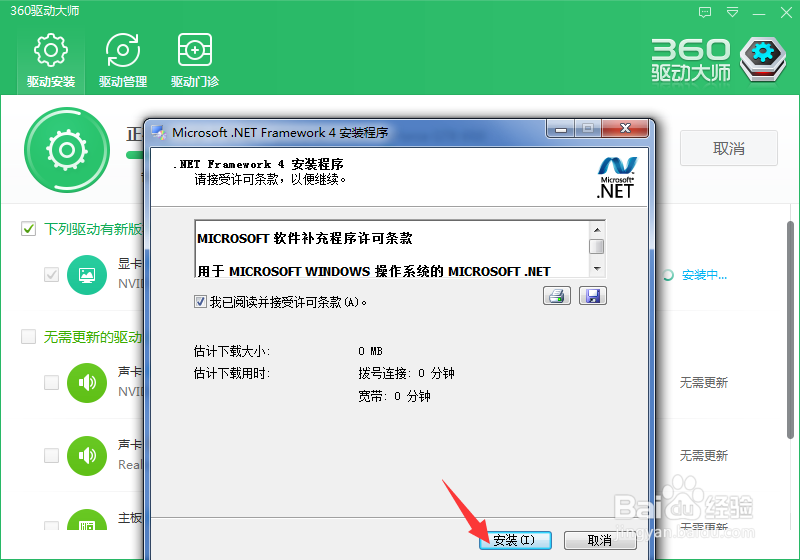Screen dimensions: 800x560
Task: Click the 安装中... status text
Action: [704, 275]
